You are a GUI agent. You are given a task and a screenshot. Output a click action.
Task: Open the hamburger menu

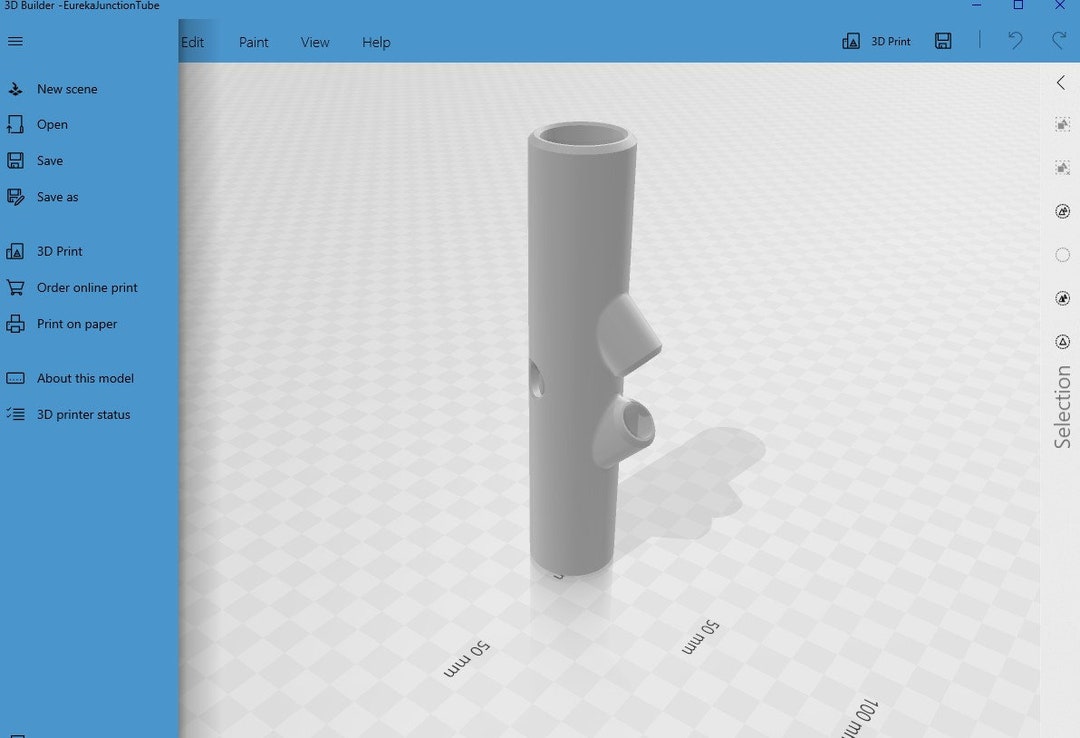pyautogui.click(x=15, y=41)
